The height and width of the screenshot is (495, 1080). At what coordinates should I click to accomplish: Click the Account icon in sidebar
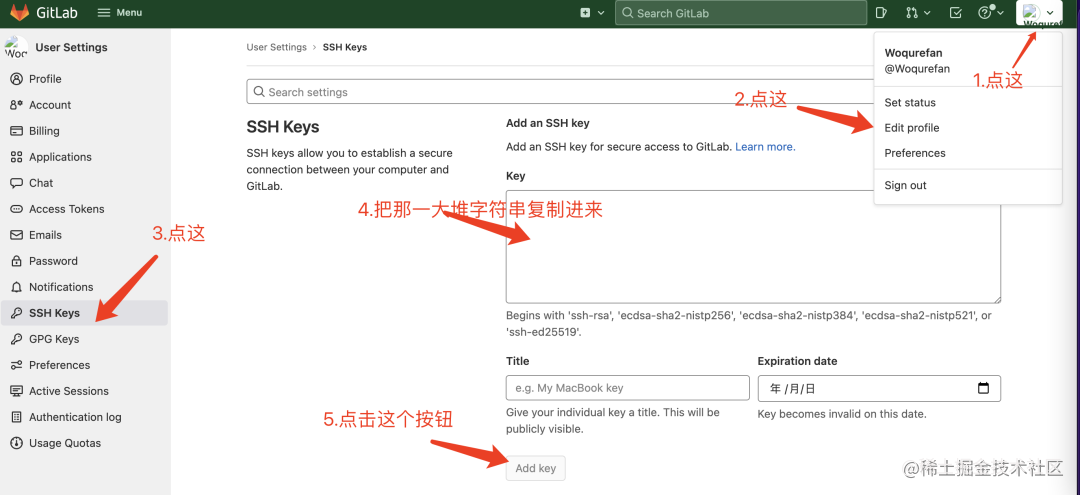[17, 105]
